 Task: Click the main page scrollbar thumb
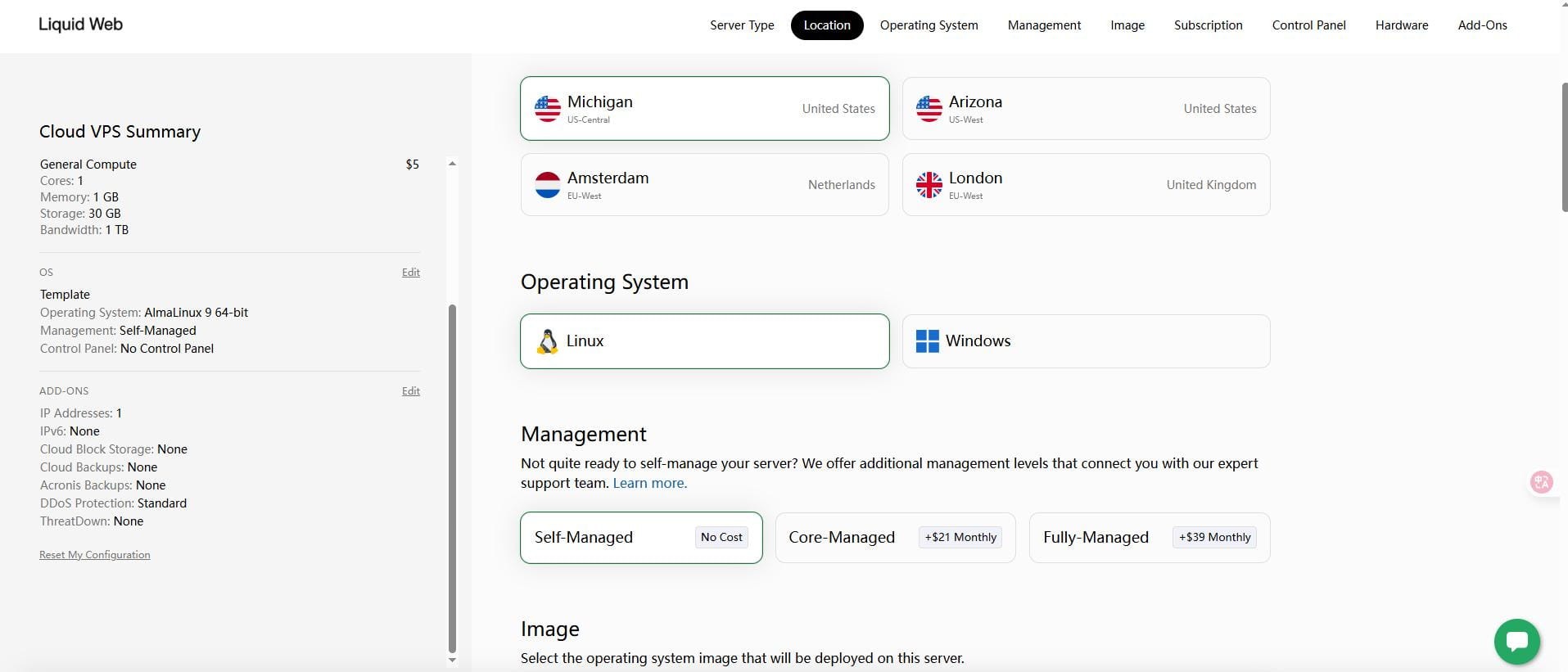[1565, 147]
